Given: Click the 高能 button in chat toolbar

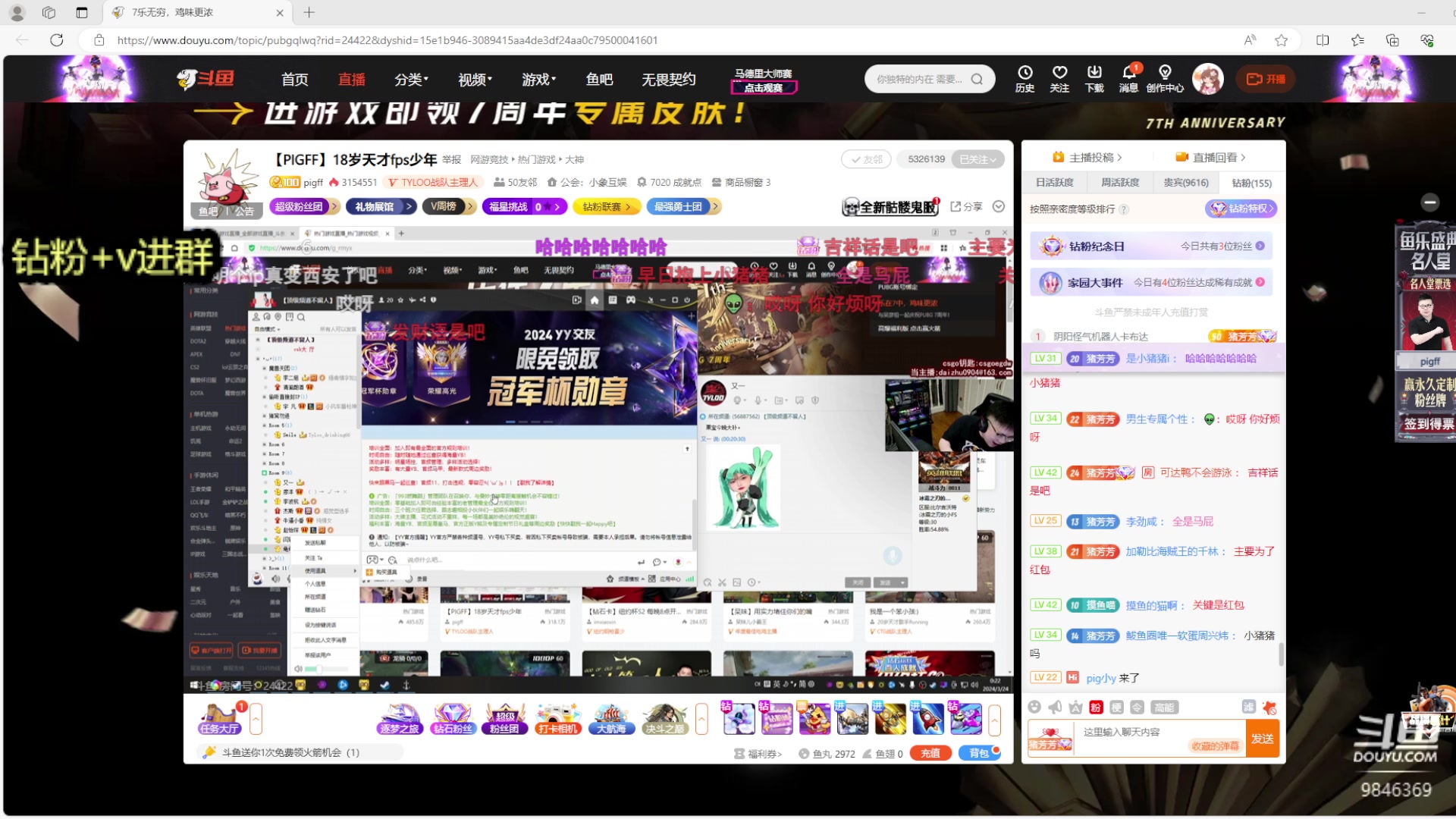Looking at the screenshot, I should point(1164,707).
